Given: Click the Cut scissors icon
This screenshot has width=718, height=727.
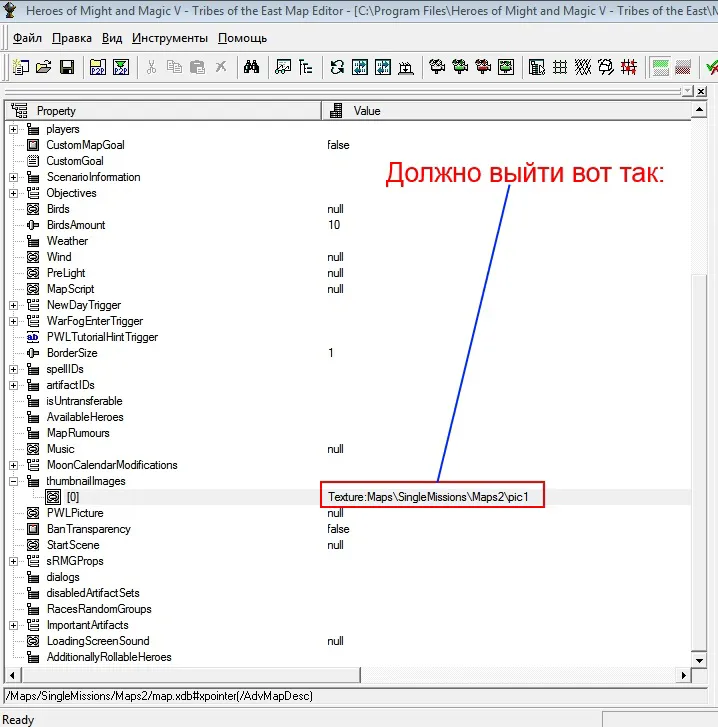Looking at the screenshot, I should point(151,67).
